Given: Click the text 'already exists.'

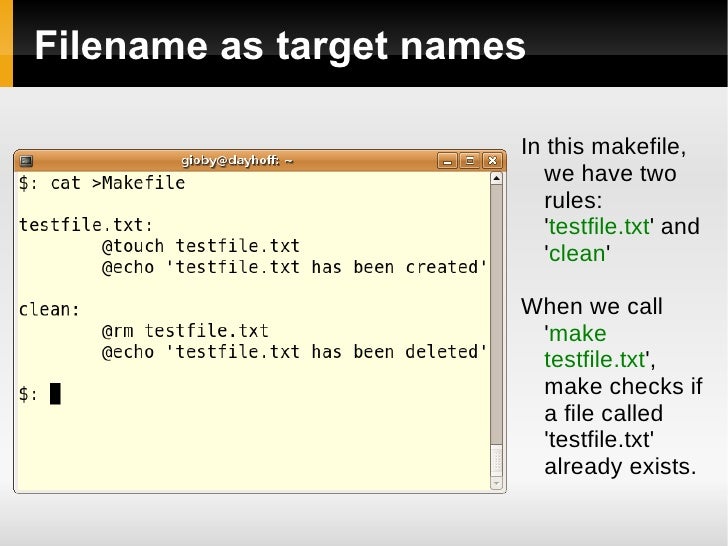Looking at the screenshot, I should coord(620,466).
